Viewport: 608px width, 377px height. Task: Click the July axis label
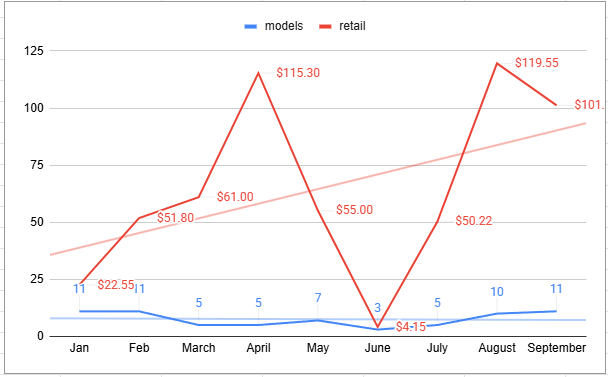tap(437, 348)
